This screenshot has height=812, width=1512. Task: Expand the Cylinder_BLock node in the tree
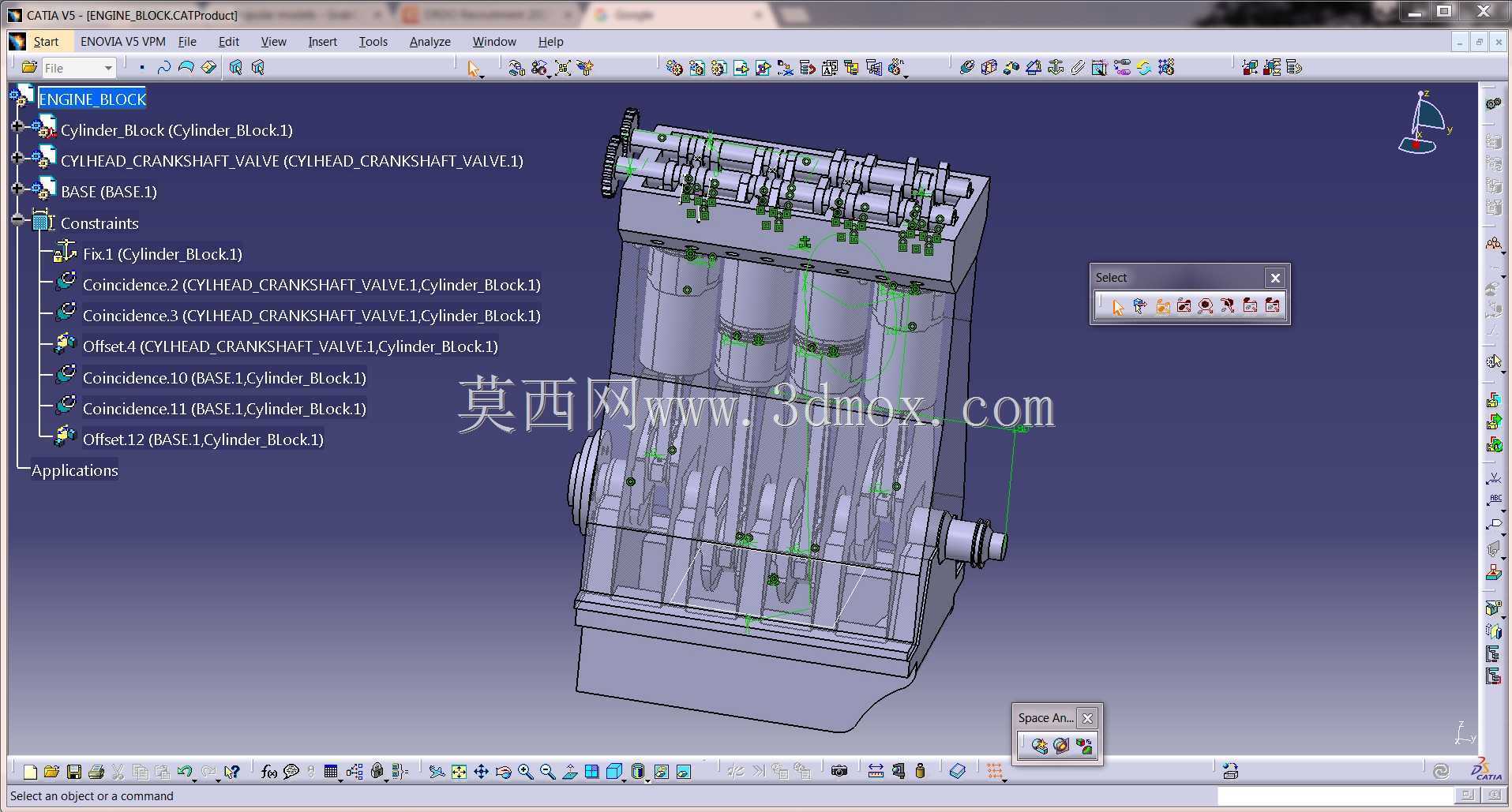click(17, 126)
